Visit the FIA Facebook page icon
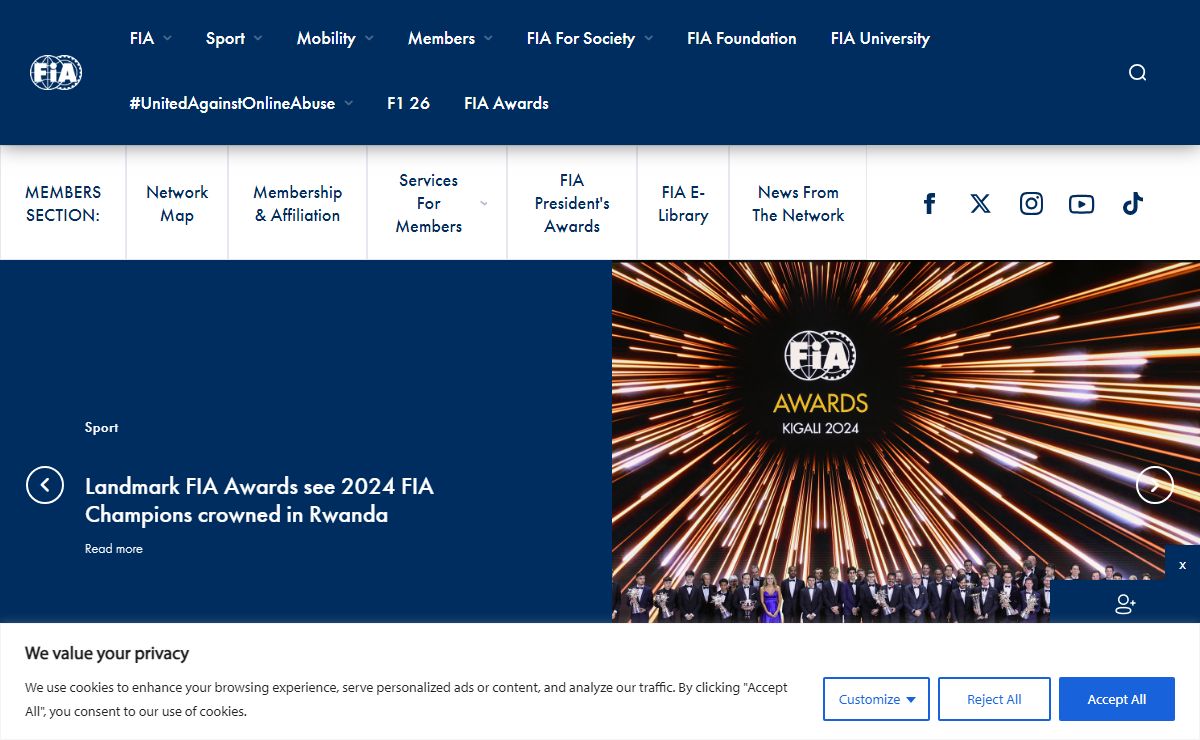The width and height of the screenshot is (1200, 740). (929, 204)
